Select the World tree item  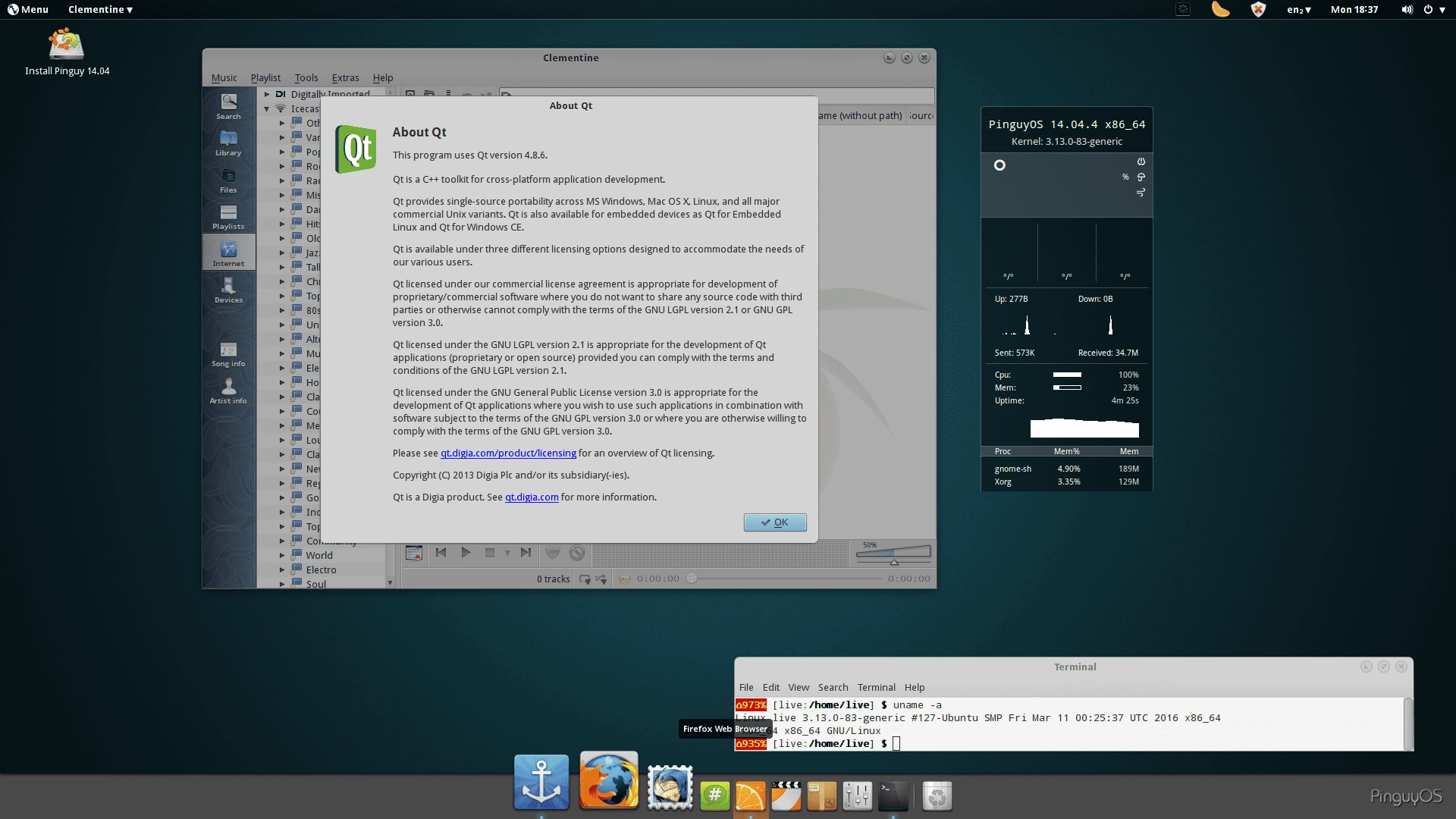tap(319, 555)
